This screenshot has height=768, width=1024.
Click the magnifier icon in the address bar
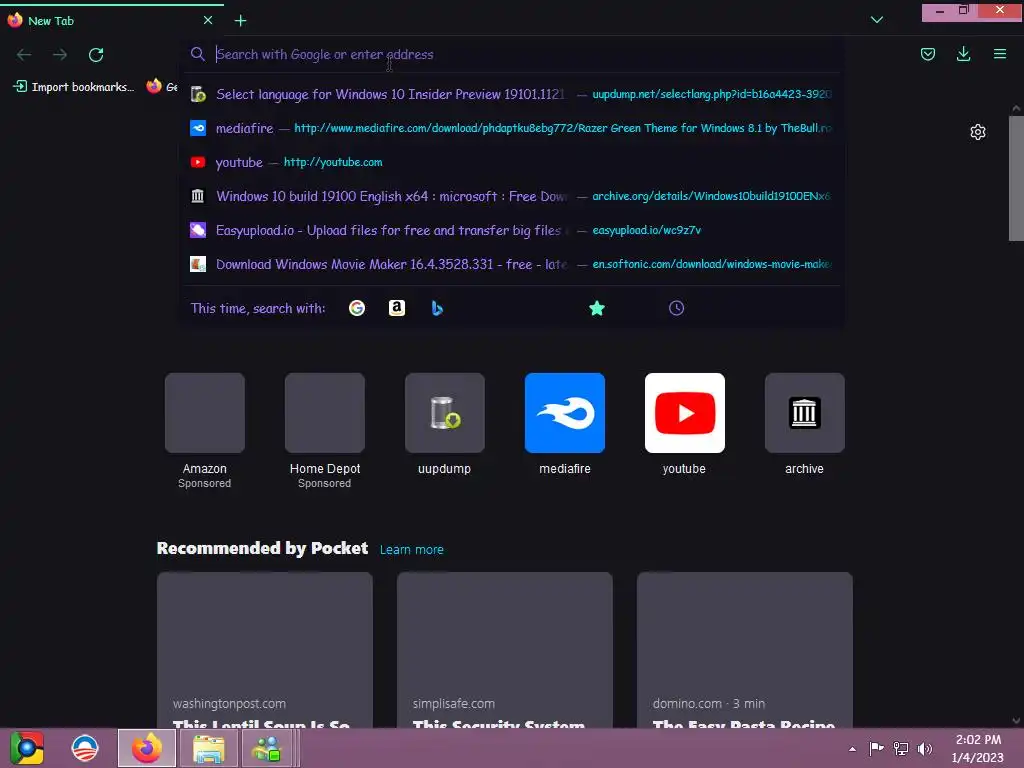point(197,54)
